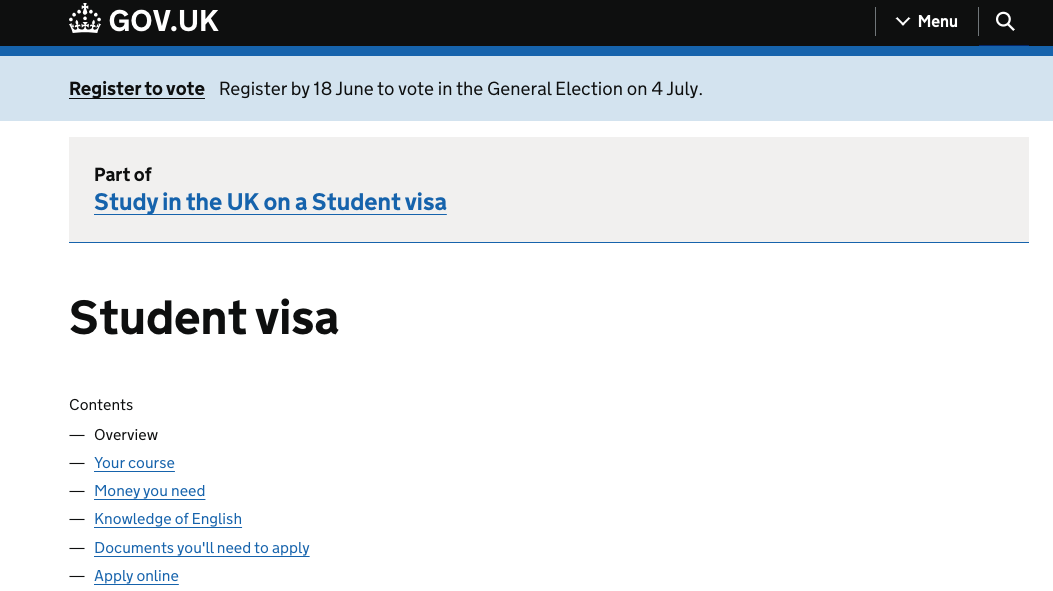Open the Money you need link
The image size is (1053, 591).
click(x=150, y=491)
